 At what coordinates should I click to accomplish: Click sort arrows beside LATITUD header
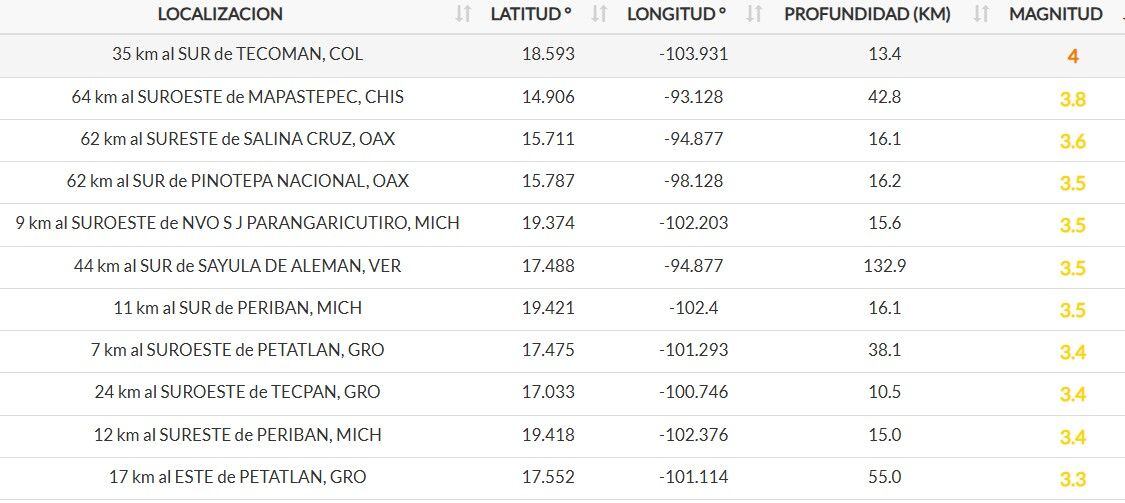pos(599,14)
